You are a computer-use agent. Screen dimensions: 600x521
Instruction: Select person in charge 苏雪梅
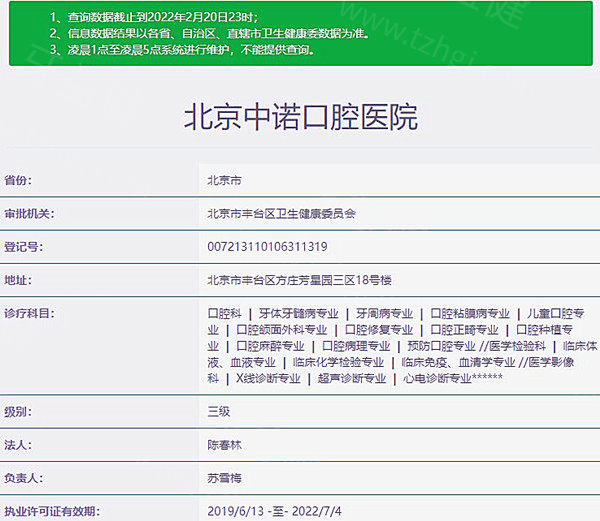click(224, 478)
